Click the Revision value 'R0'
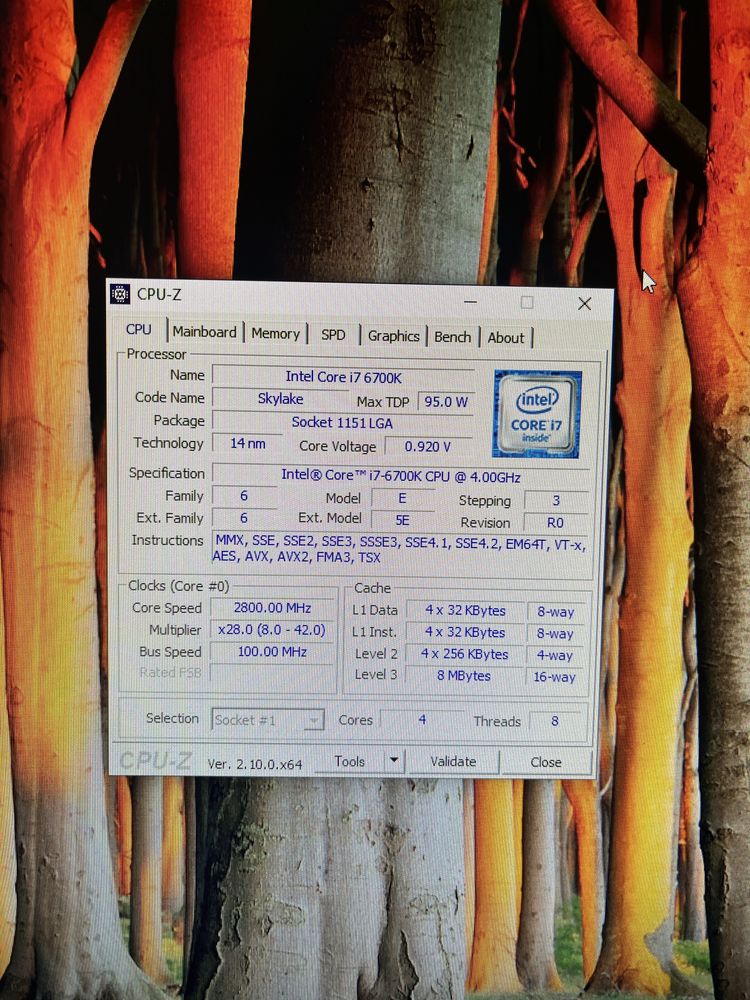Image resolution: width=750 pixels, height=1000 pixels. point(555,522)
